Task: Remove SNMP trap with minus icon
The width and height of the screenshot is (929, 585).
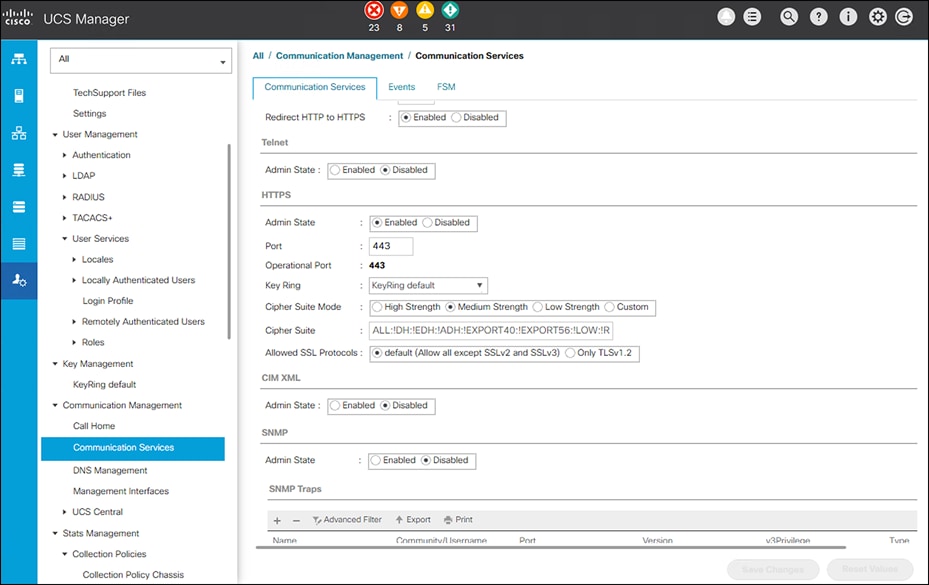Action: click(296, 520)
